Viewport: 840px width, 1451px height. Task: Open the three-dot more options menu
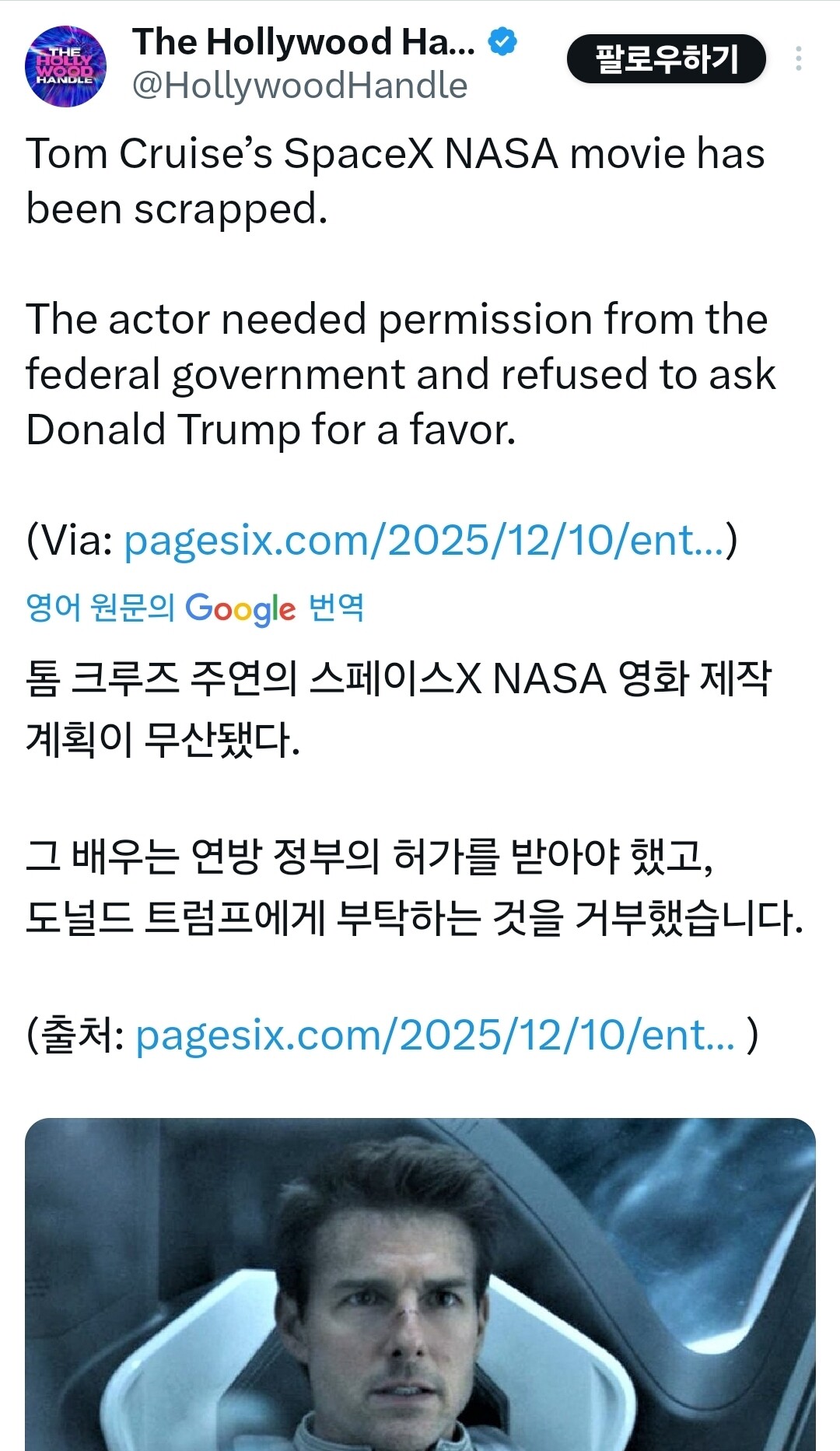798,59
